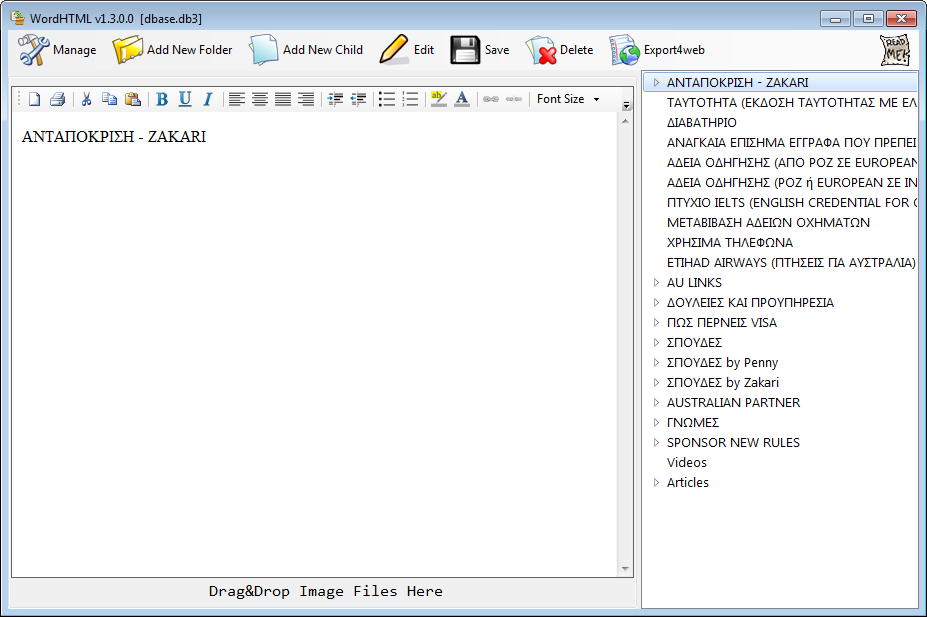Open the Read Me icon
This screenshot has width=927, height=617.
895,50
